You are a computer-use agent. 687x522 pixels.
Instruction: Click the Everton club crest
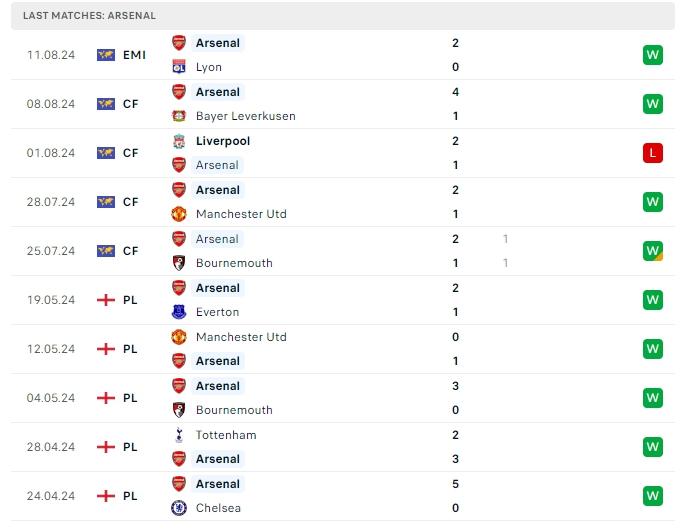click(179, 312)
